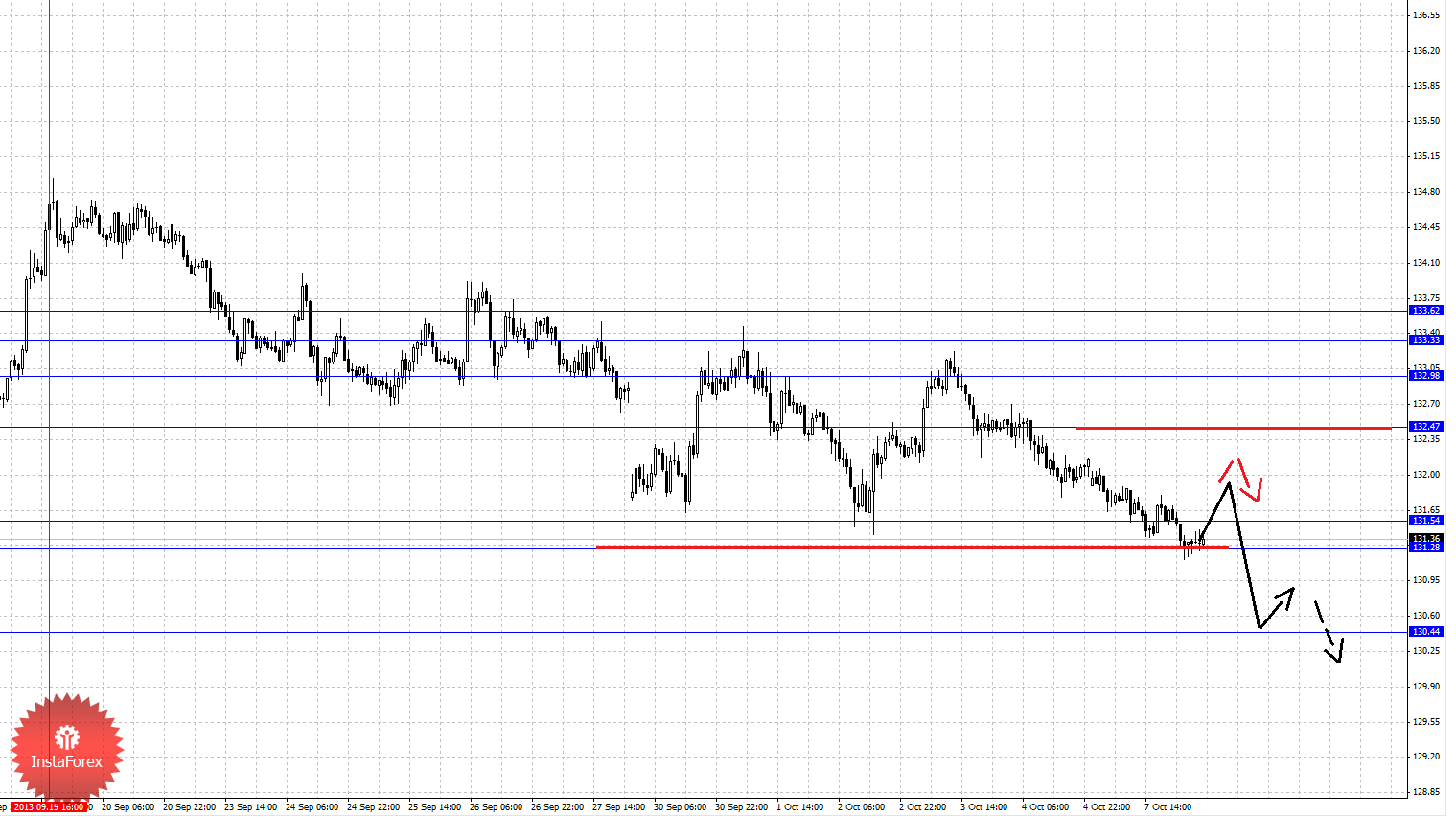Click the 3 Oct 14:00 time label
This screenshot has height=817, width=1456.
click(984, 807)
